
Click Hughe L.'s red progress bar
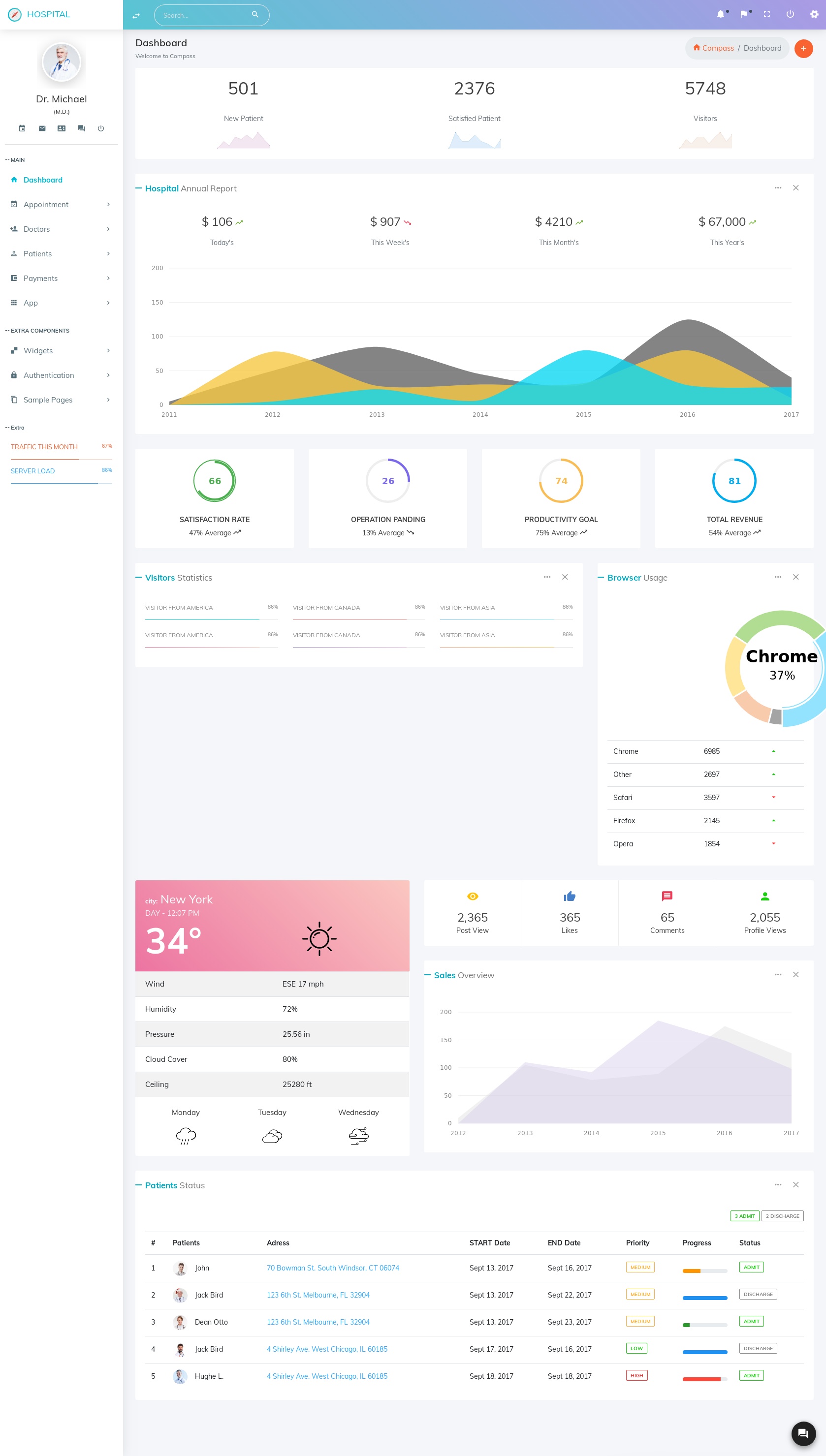[704, 1379]
